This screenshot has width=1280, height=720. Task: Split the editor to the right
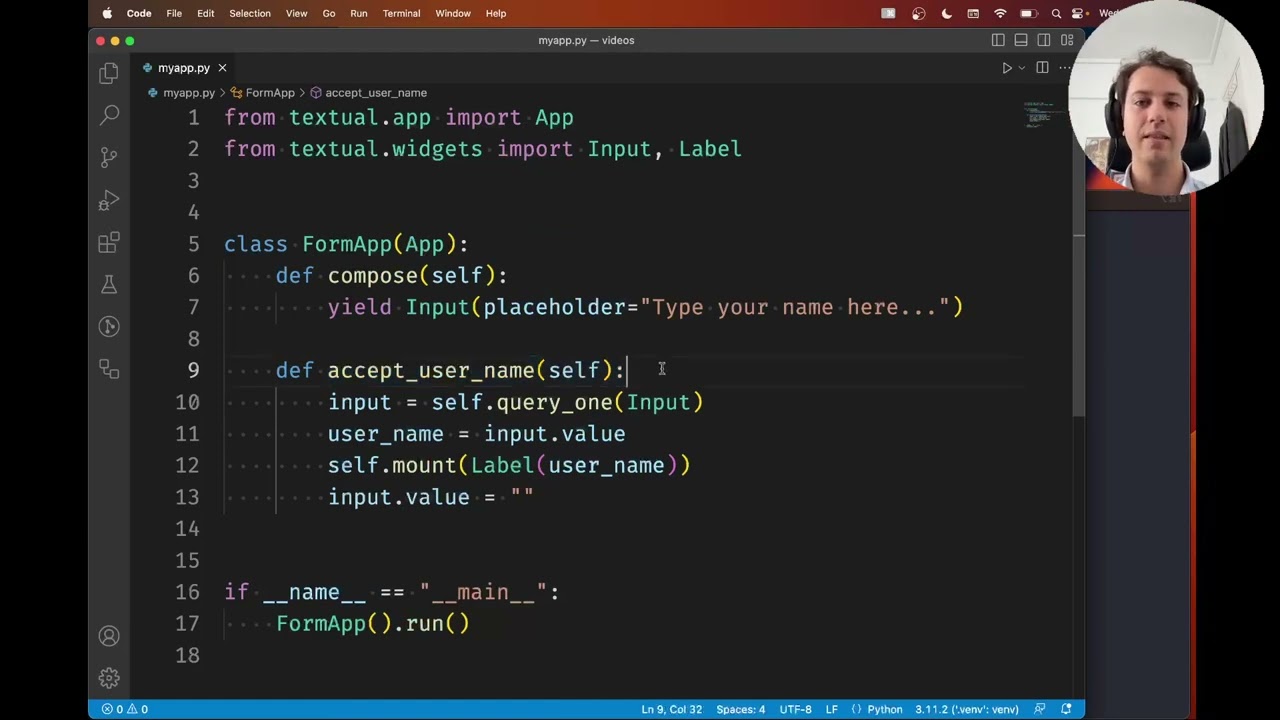1042,68
